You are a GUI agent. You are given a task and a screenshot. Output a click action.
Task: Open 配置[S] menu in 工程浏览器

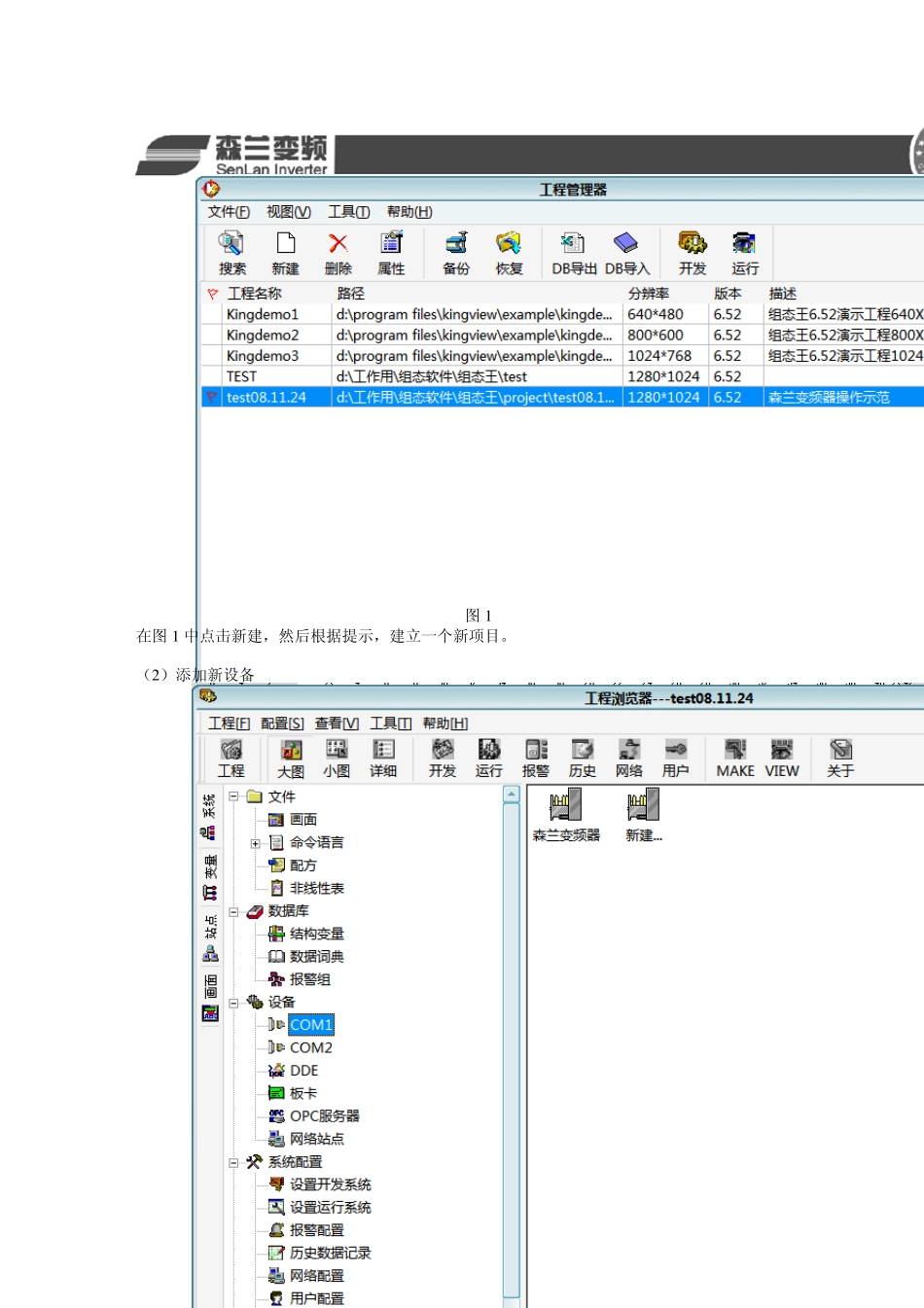pyautogui.click(x=282, y=724)
